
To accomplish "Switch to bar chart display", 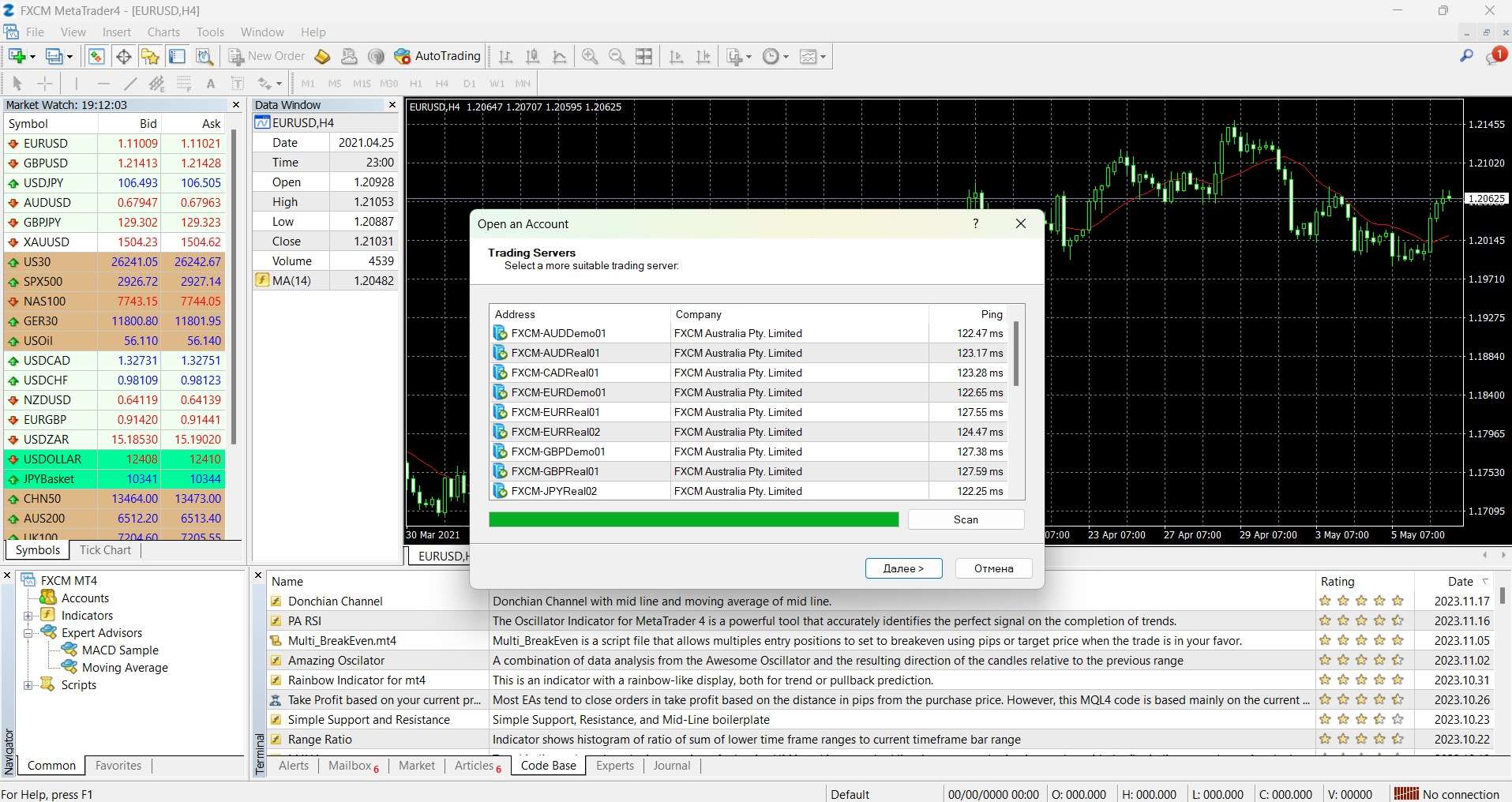I will (x=506, y=56).
